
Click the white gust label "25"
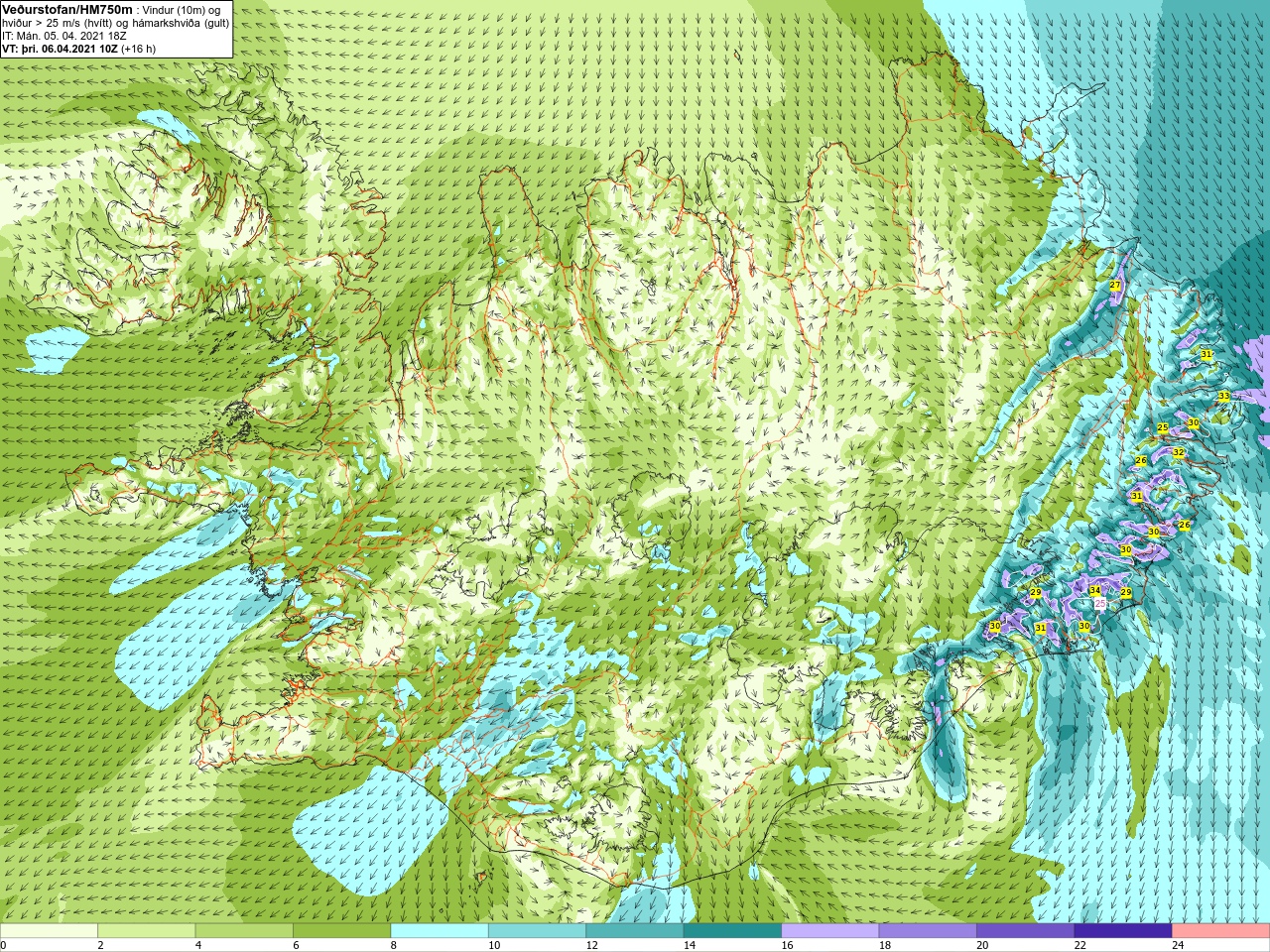[1100, 602]
